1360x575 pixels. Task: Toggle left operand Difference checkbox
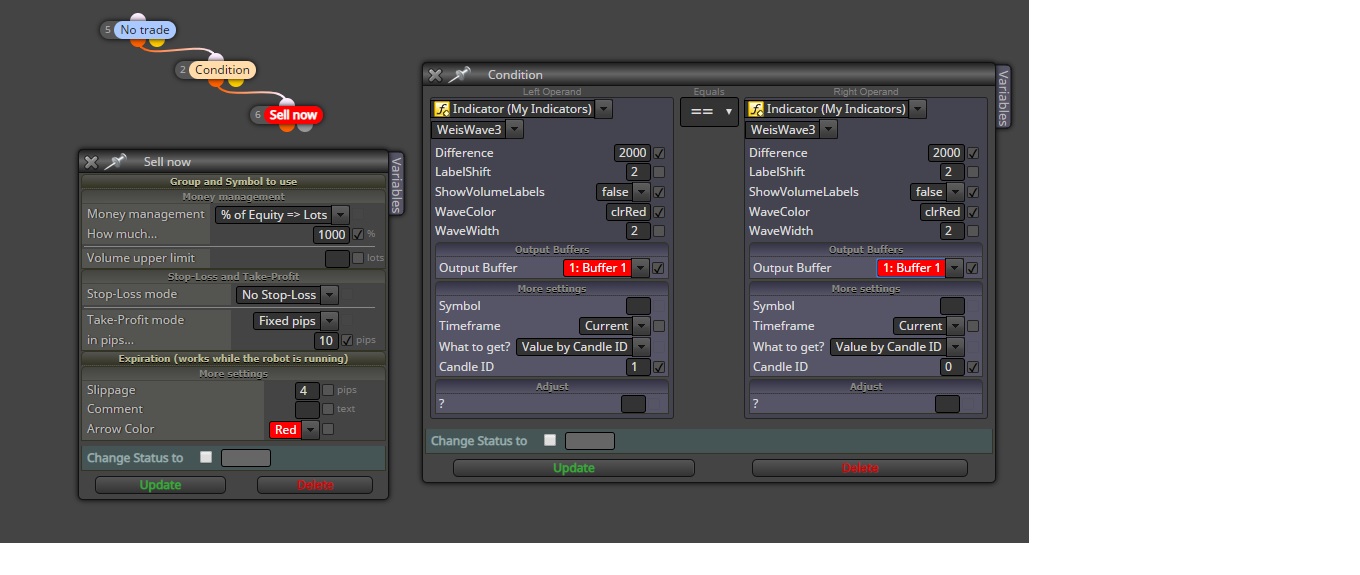coord(659,154)
